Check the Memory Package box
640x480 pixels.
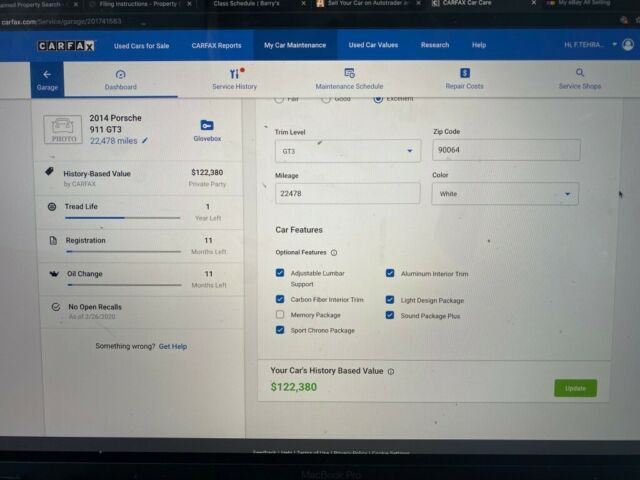coord(280,314)
